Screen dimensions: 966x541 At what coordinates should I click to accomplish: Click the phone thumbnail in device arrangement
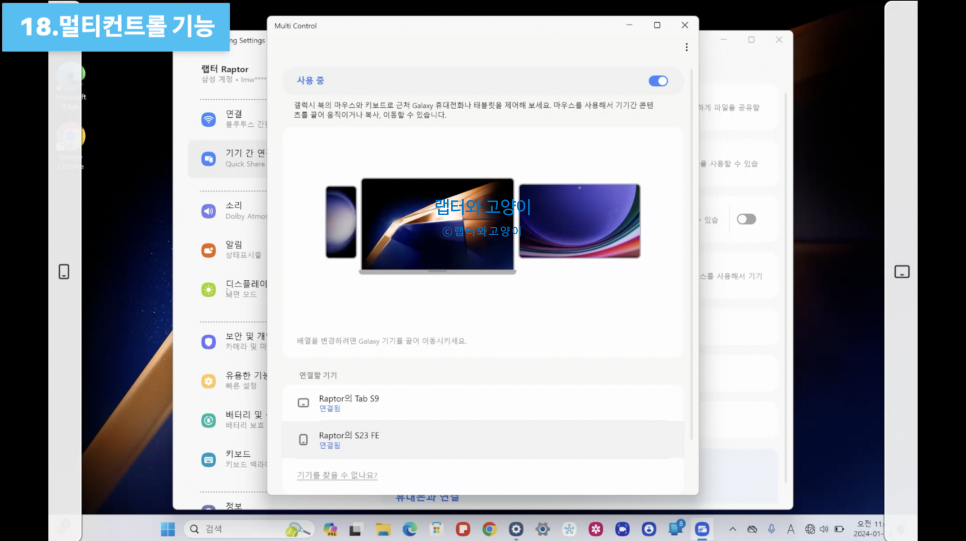(341, 222)
